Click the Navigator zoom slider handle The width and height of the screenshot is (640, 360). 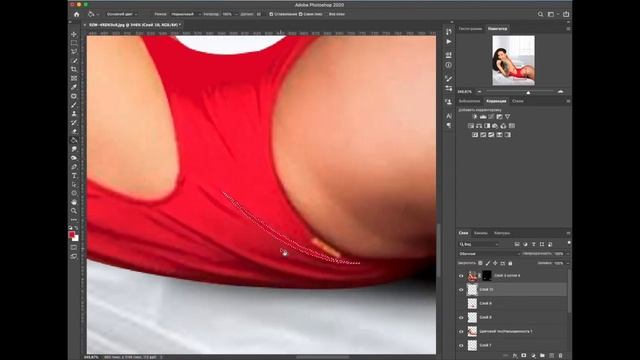click(528, 92)
